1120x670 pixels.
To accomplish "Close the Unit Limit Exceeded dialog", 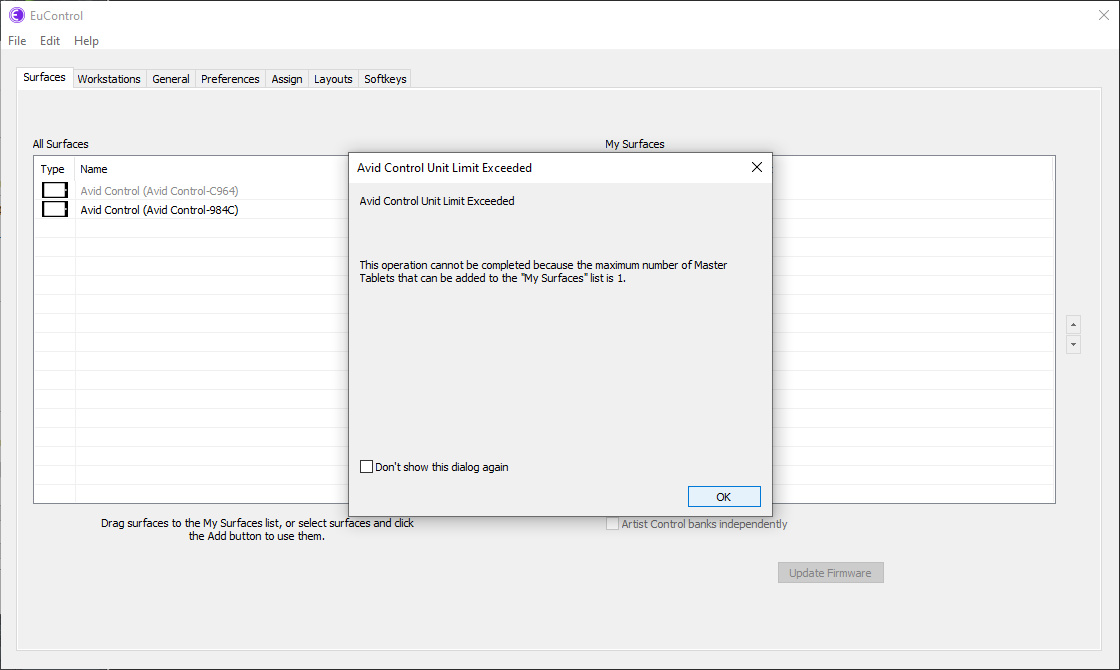I will (757, 168).
